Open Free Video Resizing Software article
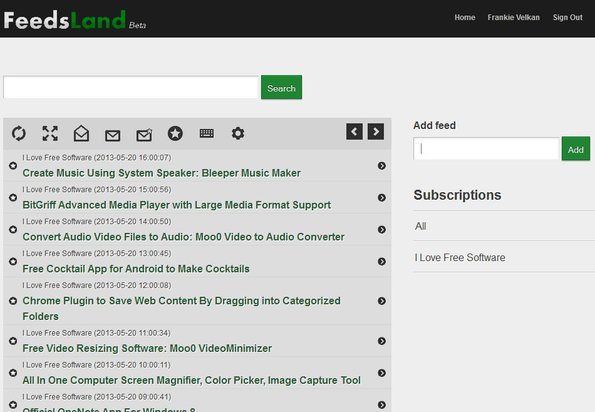The width and height of the screenshot is (595, 412). pos(147,348)
